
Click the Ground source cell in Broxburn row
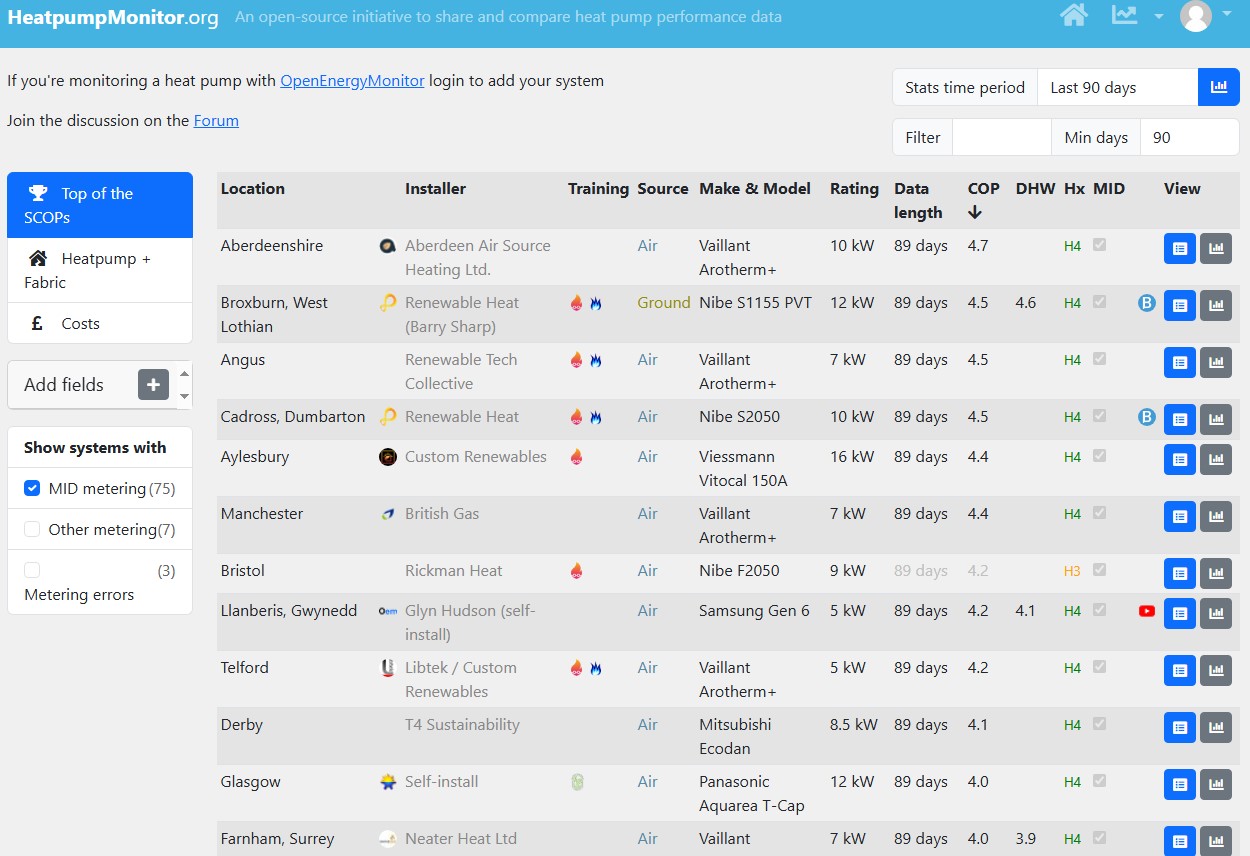coord(664,302)
